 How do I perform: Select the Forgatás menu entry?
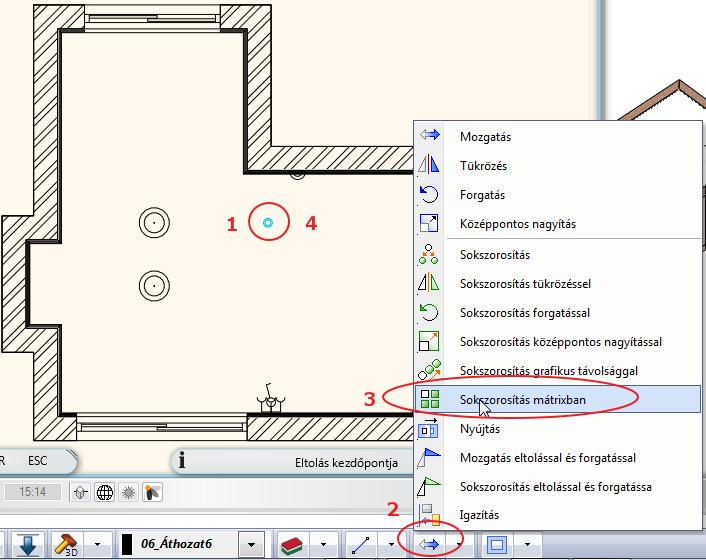[x=557, y=195]
